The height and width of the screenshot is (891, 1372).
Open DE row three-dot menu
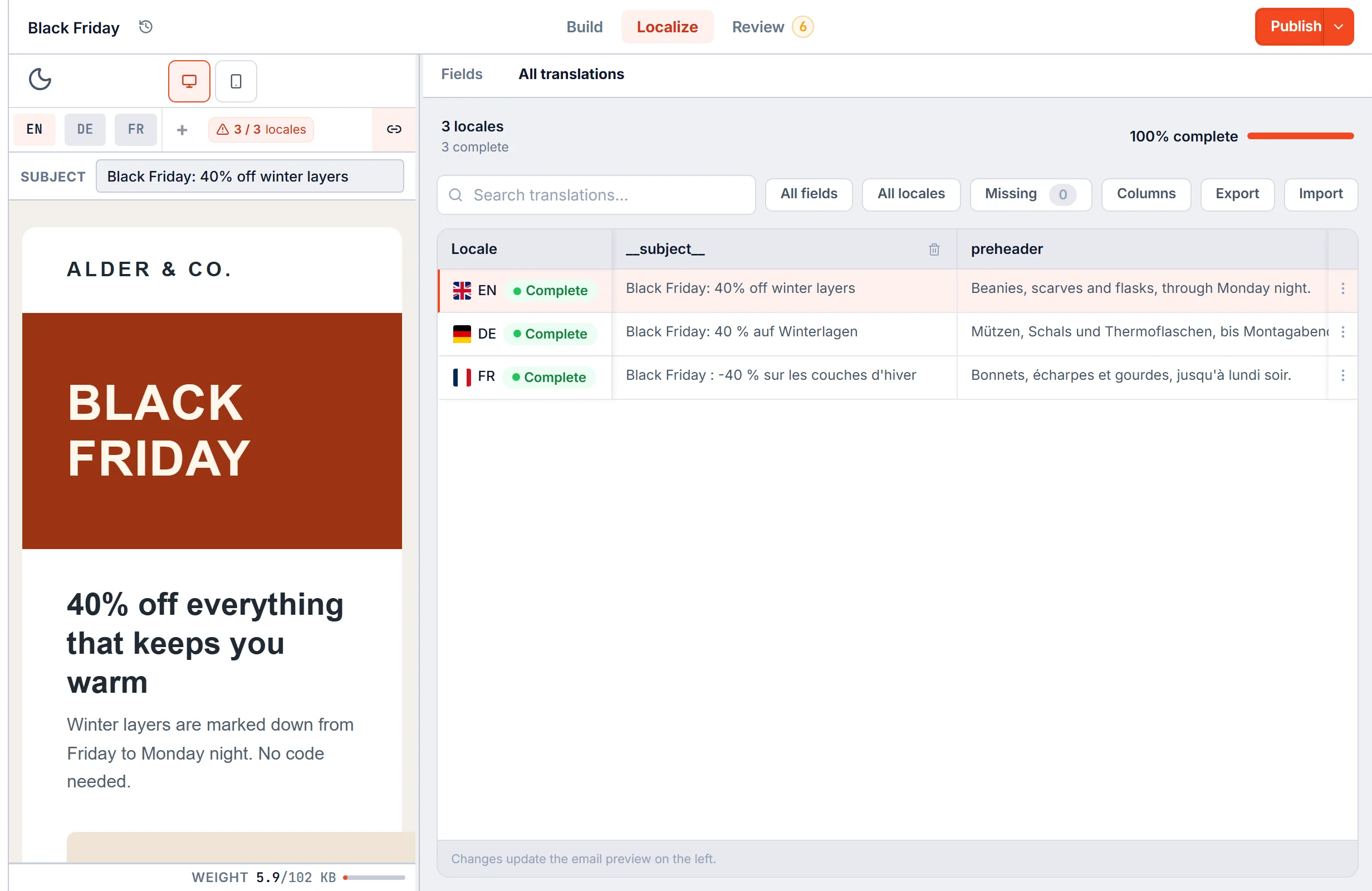tap(1342, 332)
